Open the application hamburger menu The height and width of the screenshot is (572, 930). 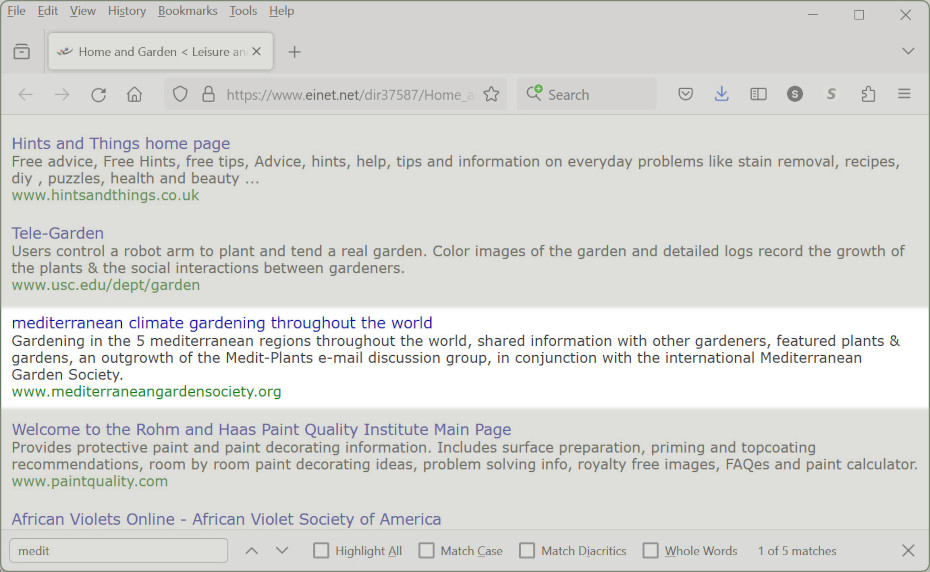[x=904, y=94]
